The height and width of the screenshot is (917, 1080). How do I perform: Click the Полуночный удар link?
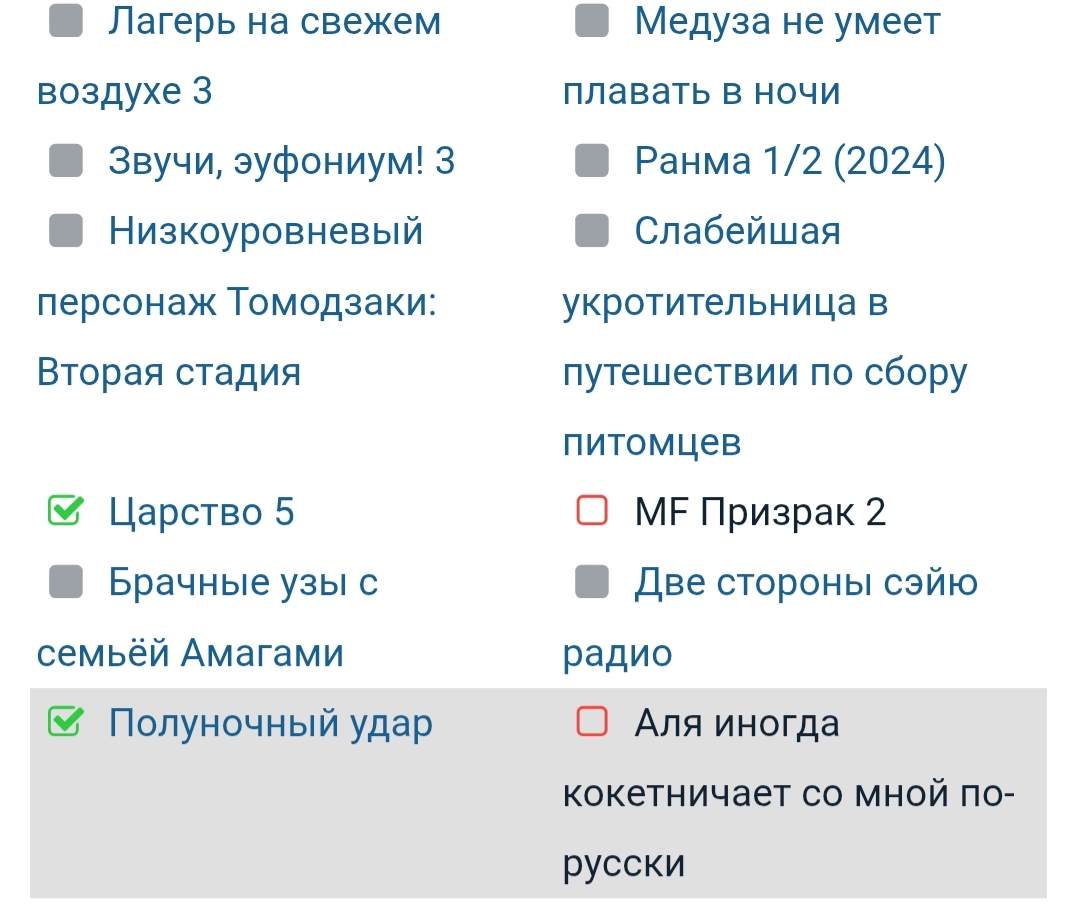[x=270, y=723]
